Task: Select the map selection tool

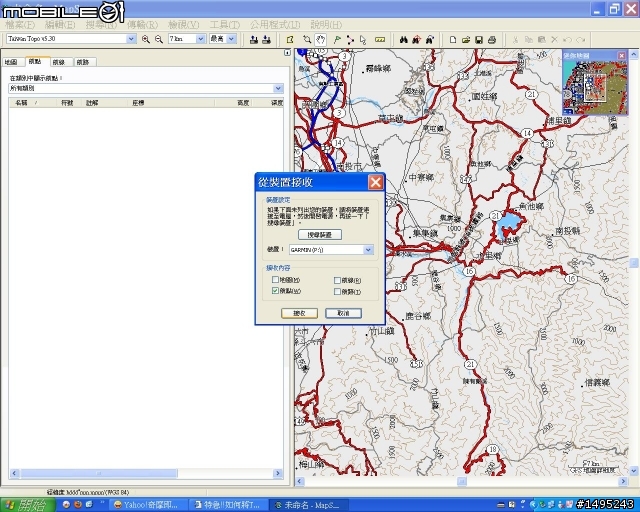Action: tap(290, 40)
